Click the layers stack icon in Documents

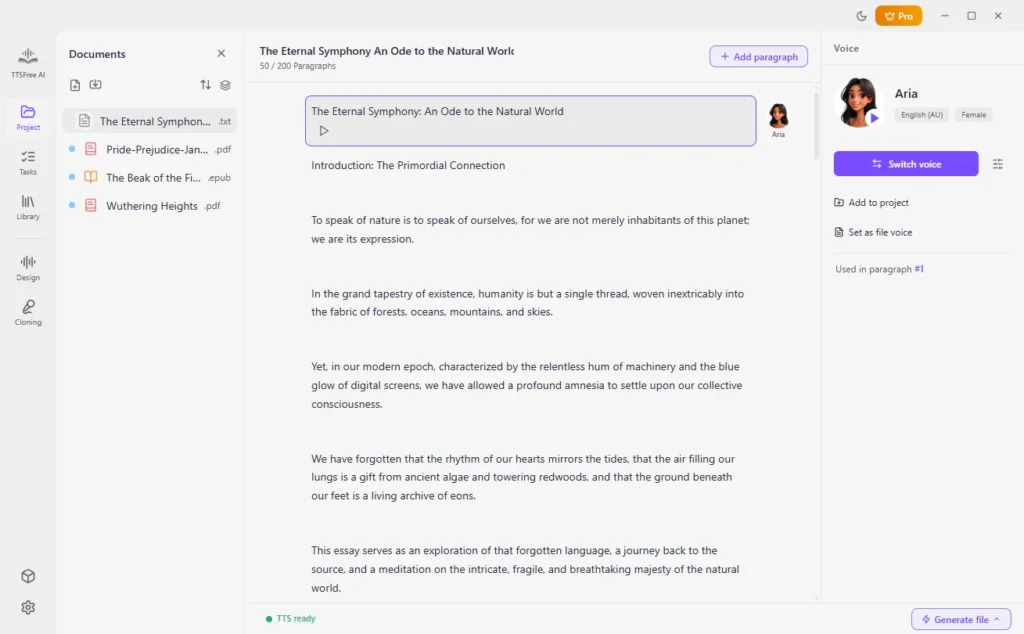click(225, 85)
